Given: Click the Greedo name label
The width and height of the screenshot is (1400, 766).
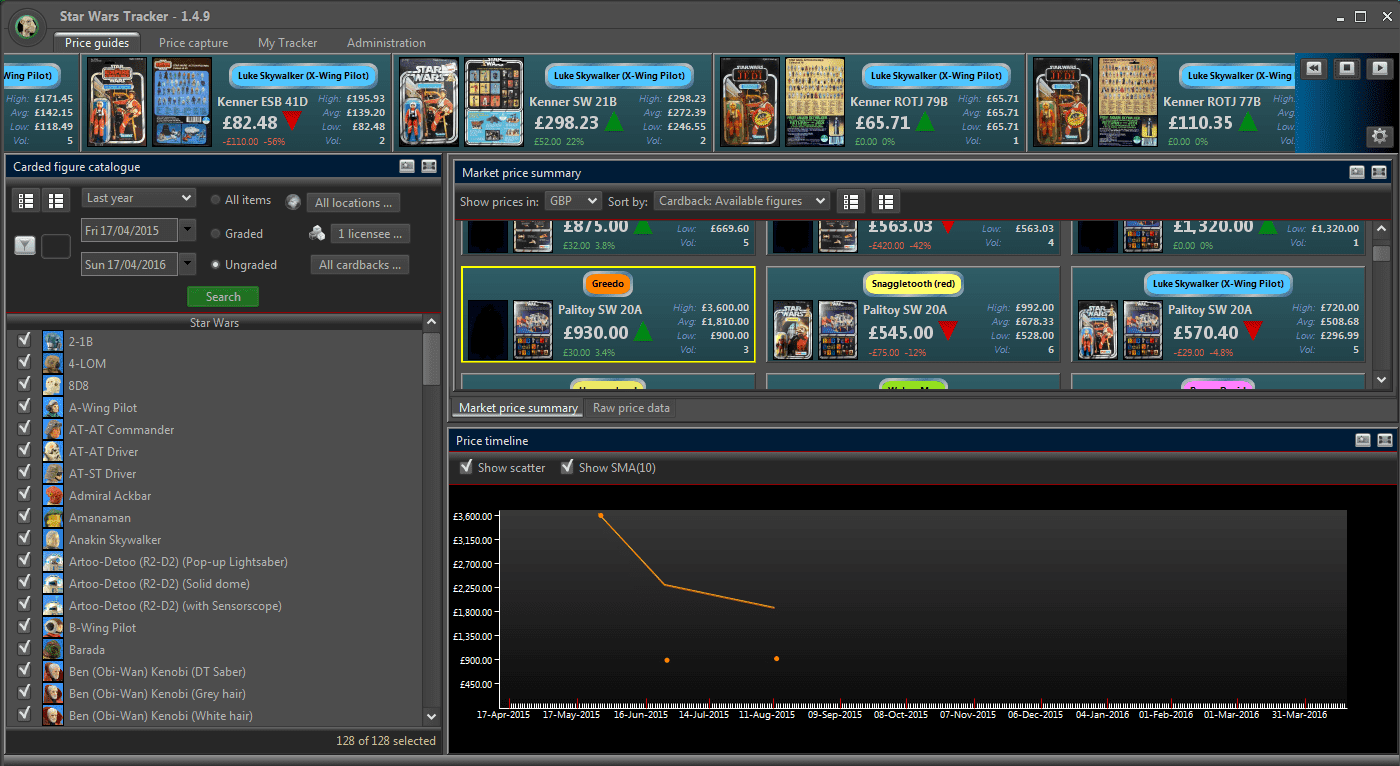Looking at the screenshot, I should [608, 284].
